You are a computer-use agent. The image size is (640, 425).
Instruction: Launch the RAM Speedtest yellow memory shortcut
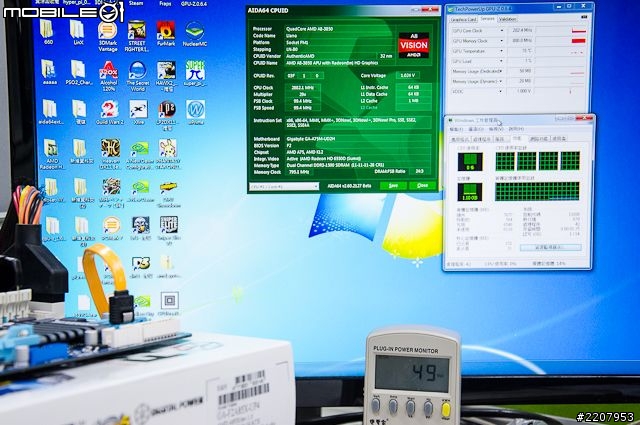click(x=169, y=194)
